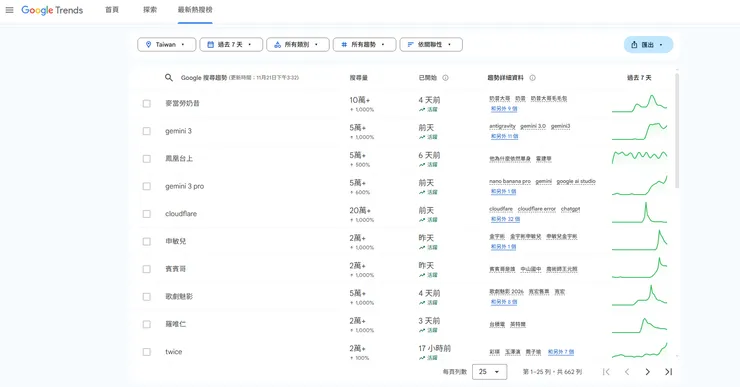Expand 和另外 8 個 in 歌劇魅影 row
Image resolution: width=740 pixels, height=387 pixels.
click(504, 302)
